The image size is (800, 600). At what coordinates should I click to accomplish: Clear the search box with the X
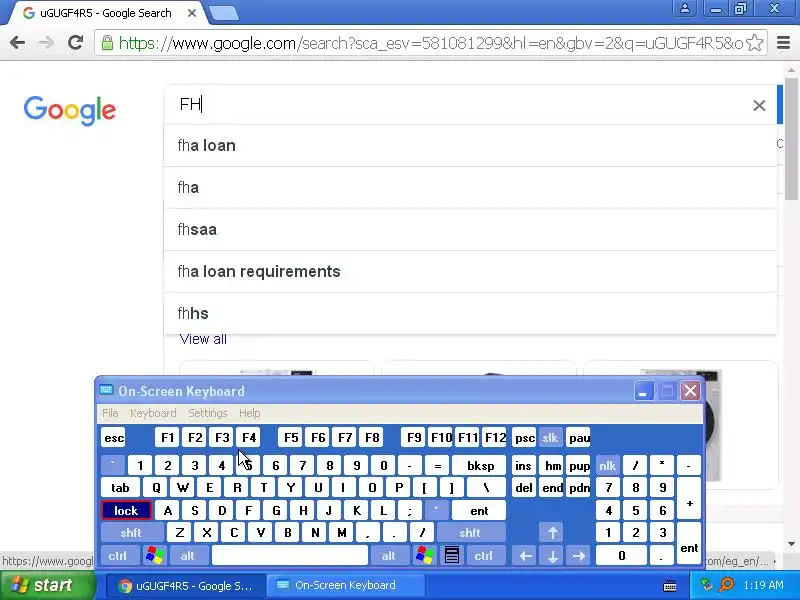click(759, 105)
